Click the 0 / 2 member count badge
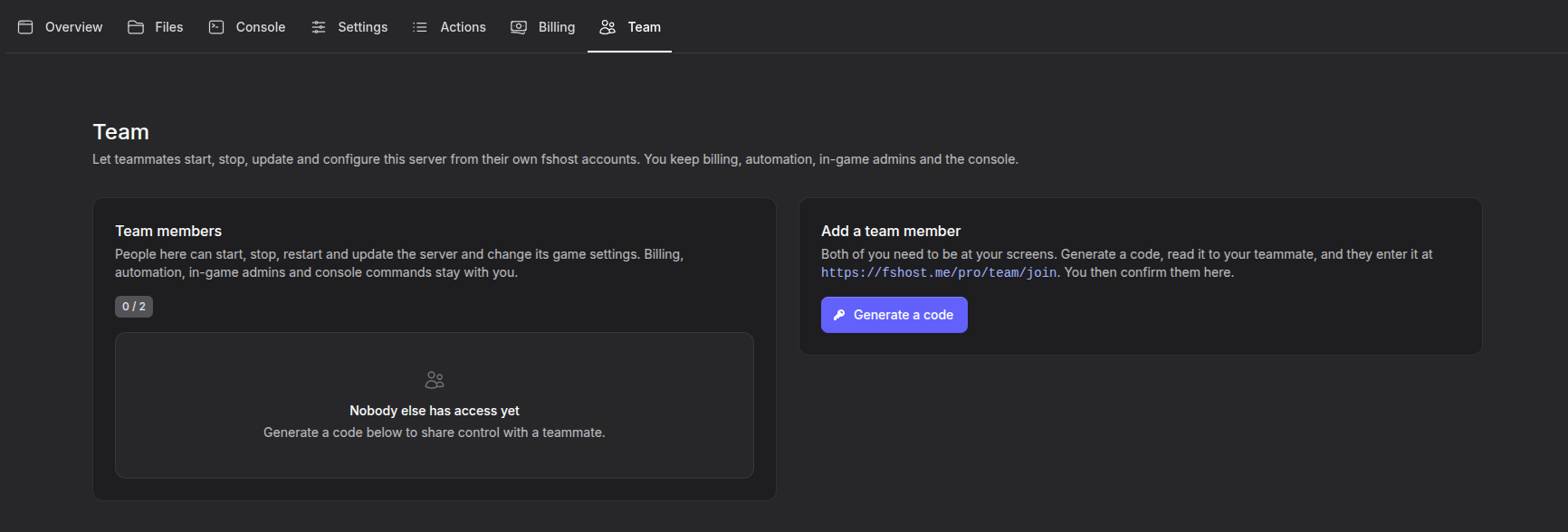 click(x=134, y=307)
